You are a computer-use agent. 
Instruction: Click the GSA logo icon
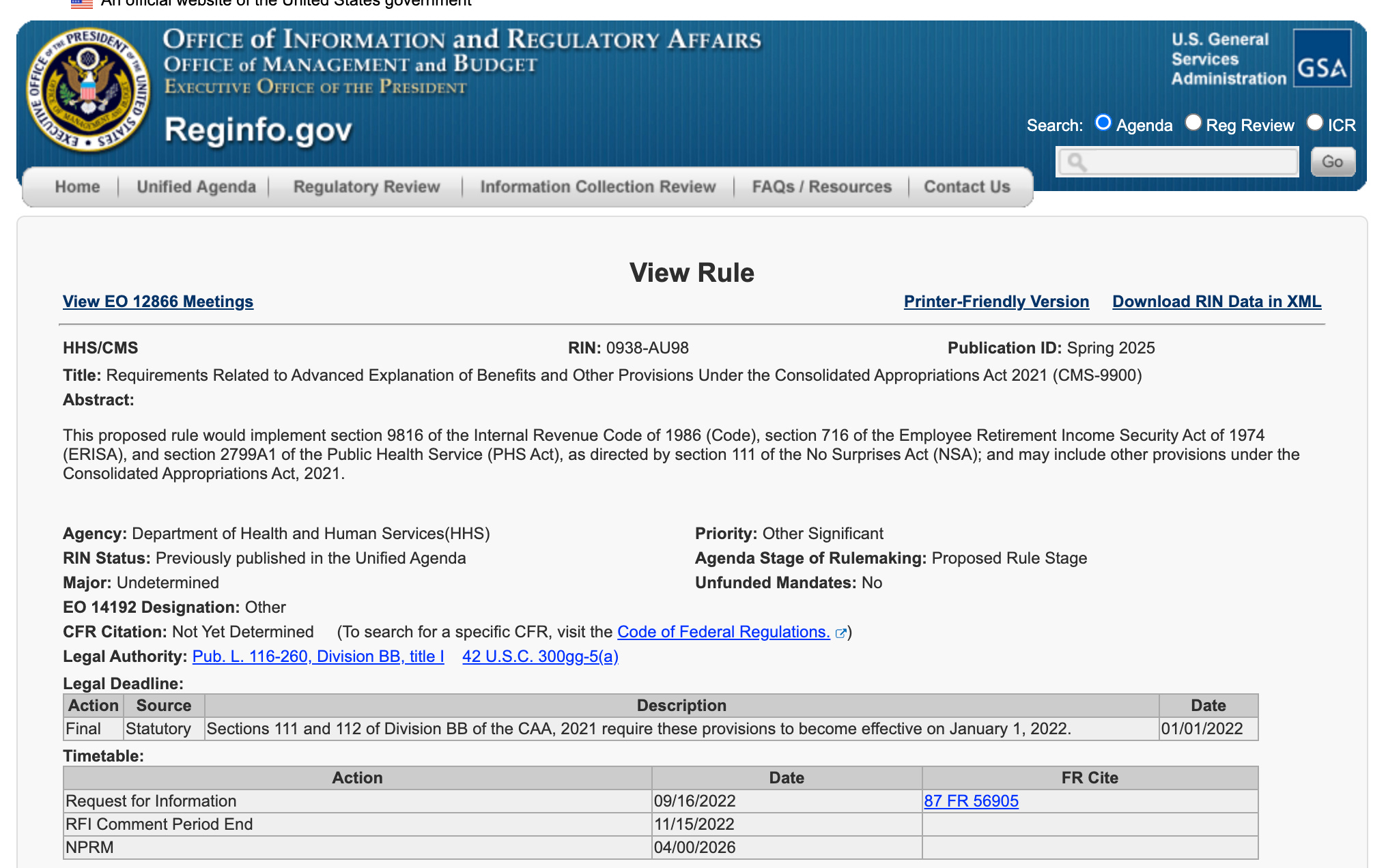point(1322,59)
